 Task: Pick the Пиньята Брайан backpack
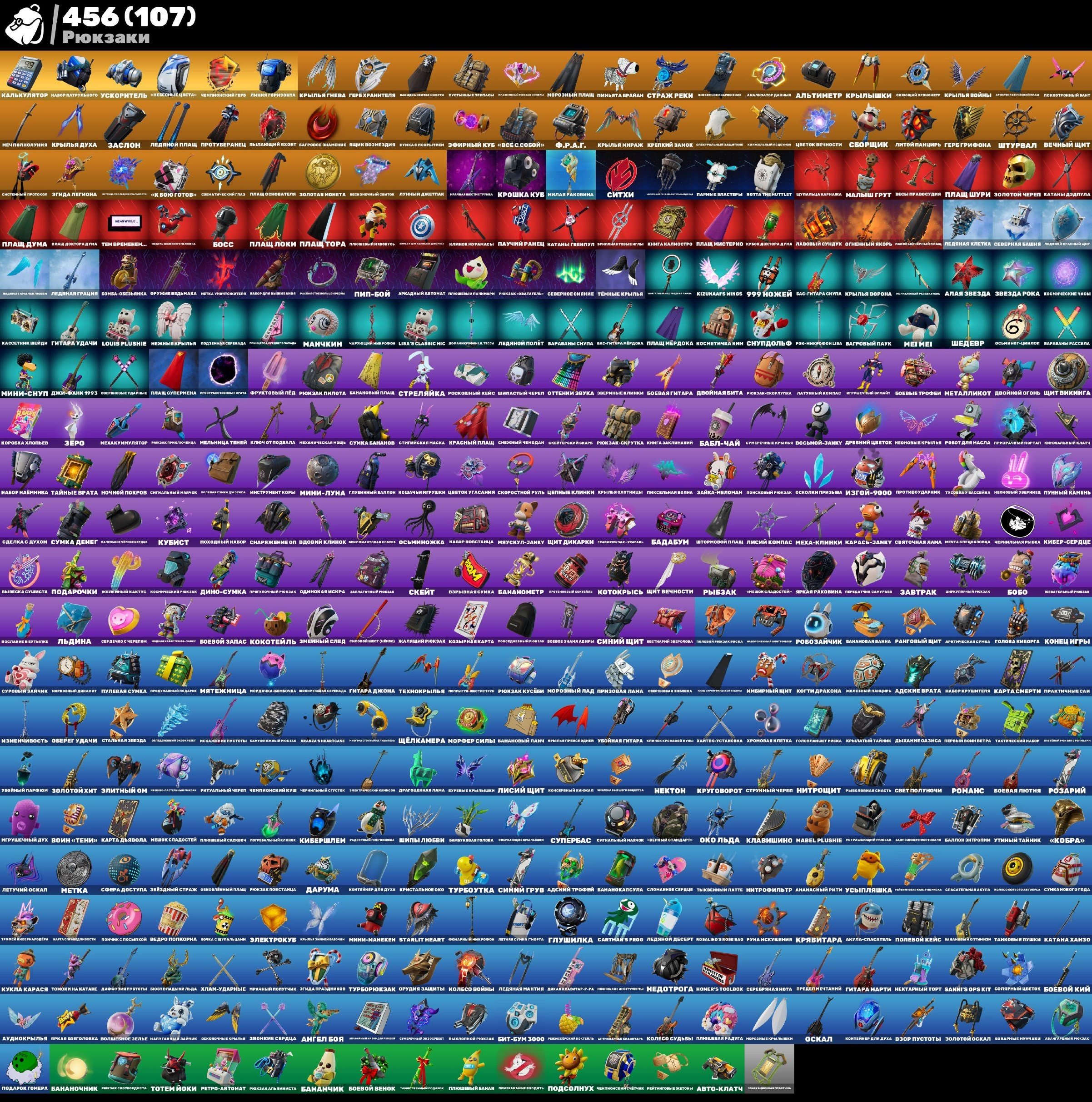click(620, 75)
